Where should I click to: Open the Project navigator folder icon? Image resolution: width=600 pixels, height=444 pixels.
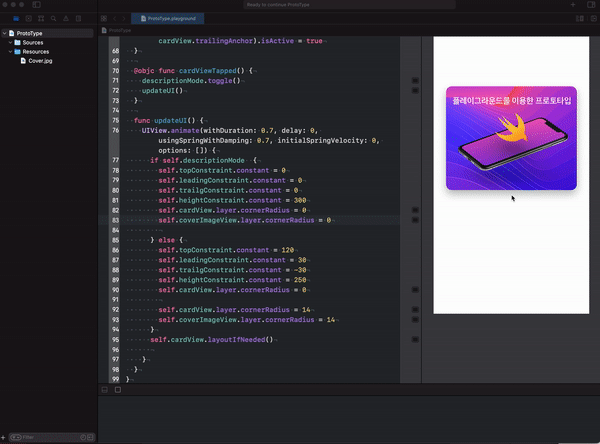point(16,18)
